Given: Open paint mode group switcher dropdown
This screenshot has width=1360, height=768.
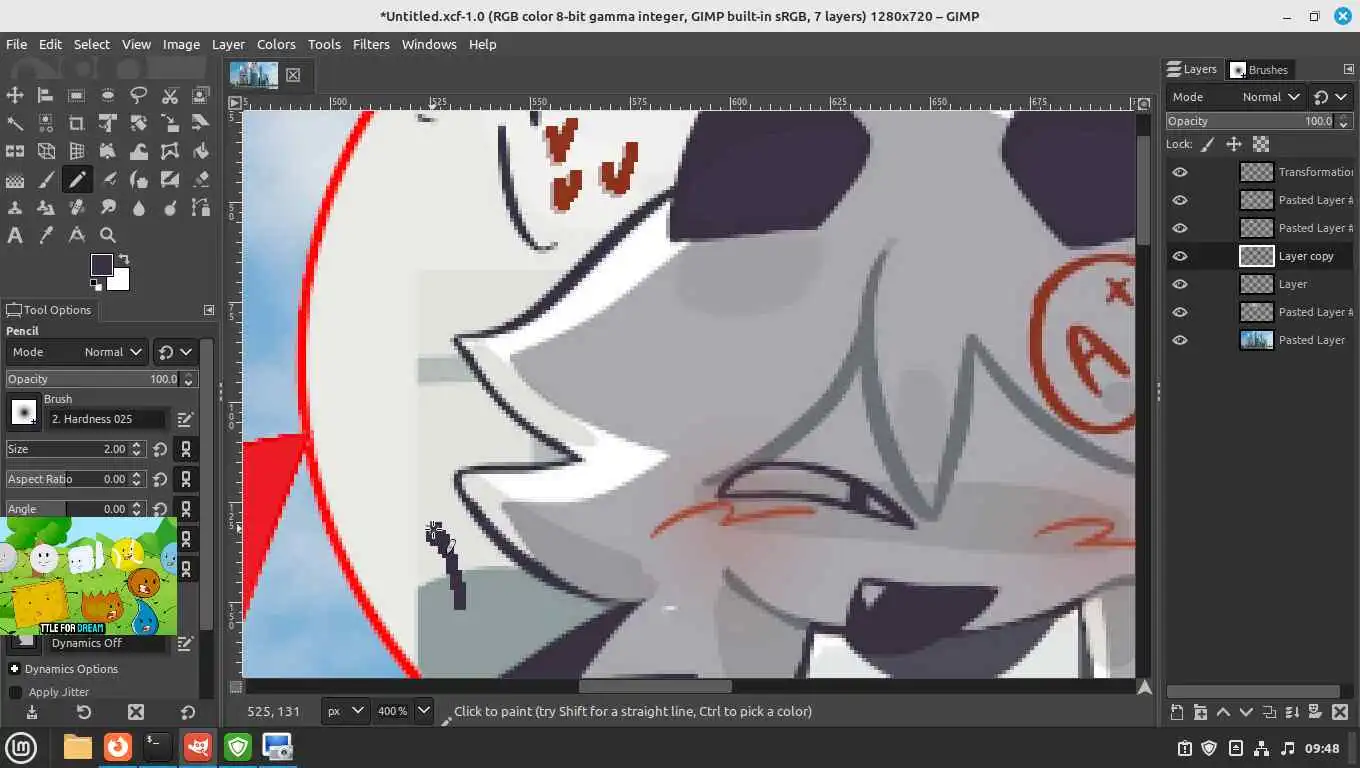Looking at the screenshot, I should [175, 352].
